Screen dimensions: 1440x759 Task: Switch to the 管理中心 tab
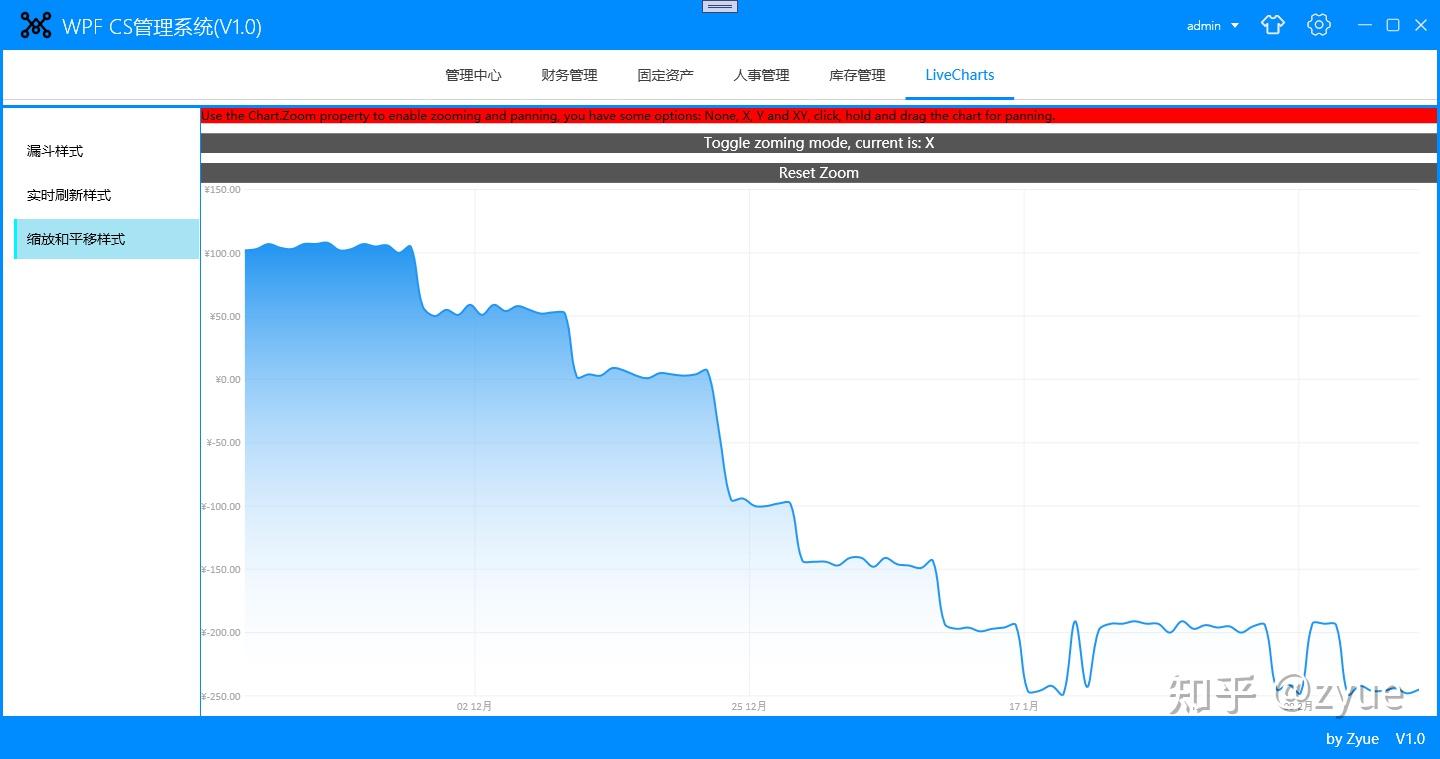pyautogui.click(x=473, y=75)
